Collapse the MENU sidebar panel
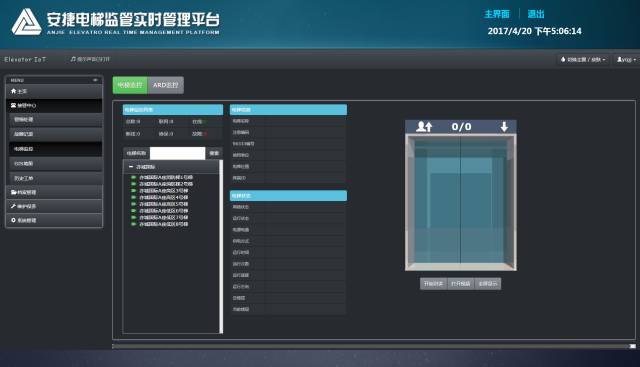 (x=96, y=80)
